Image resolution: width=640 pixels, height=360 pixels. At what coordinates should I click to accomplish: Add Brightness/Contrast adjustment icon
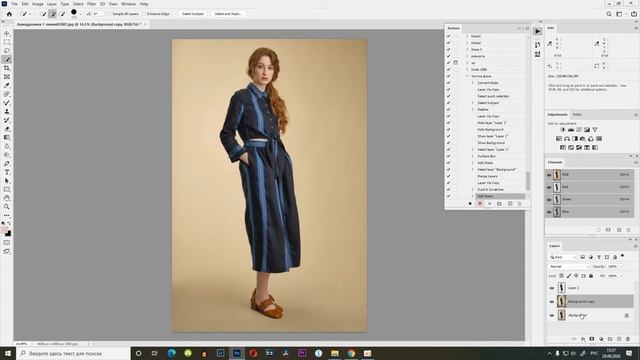562,129
